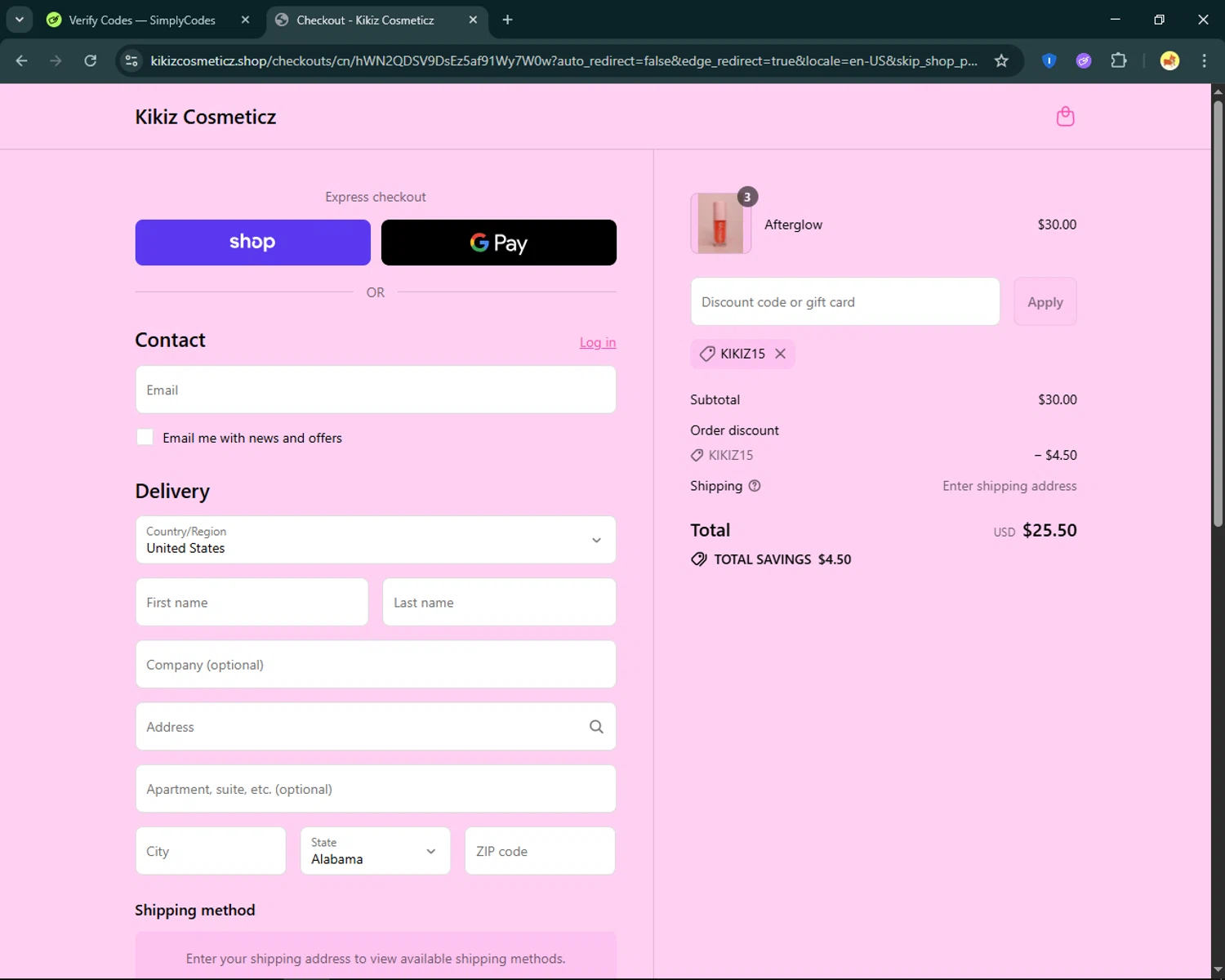This screenshot has width=1225, height=980.
Task: Click the quantity badge showing 3
Action: (747, 197)
